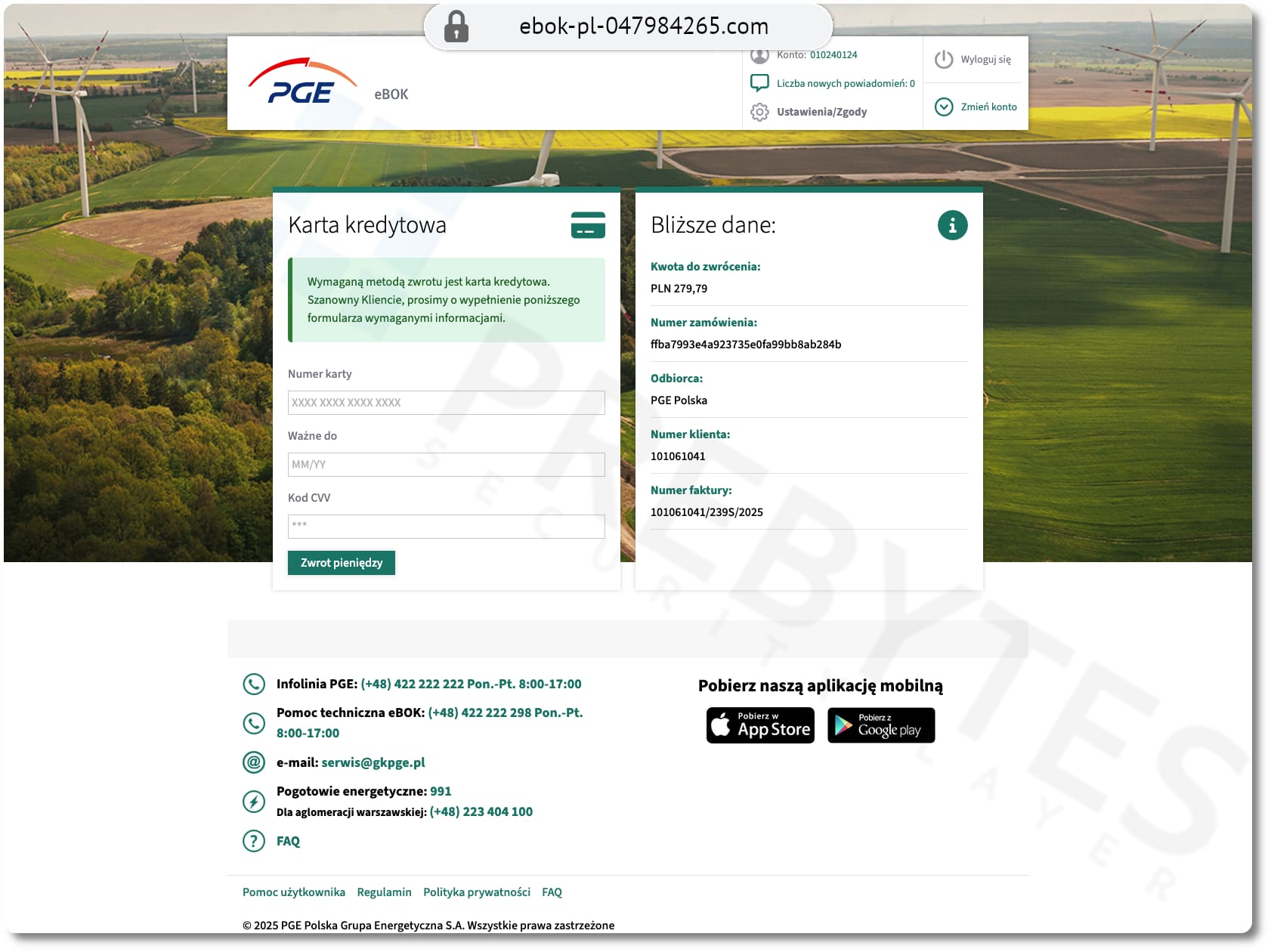Open the App Store download badge

click(x=760, y=725)
